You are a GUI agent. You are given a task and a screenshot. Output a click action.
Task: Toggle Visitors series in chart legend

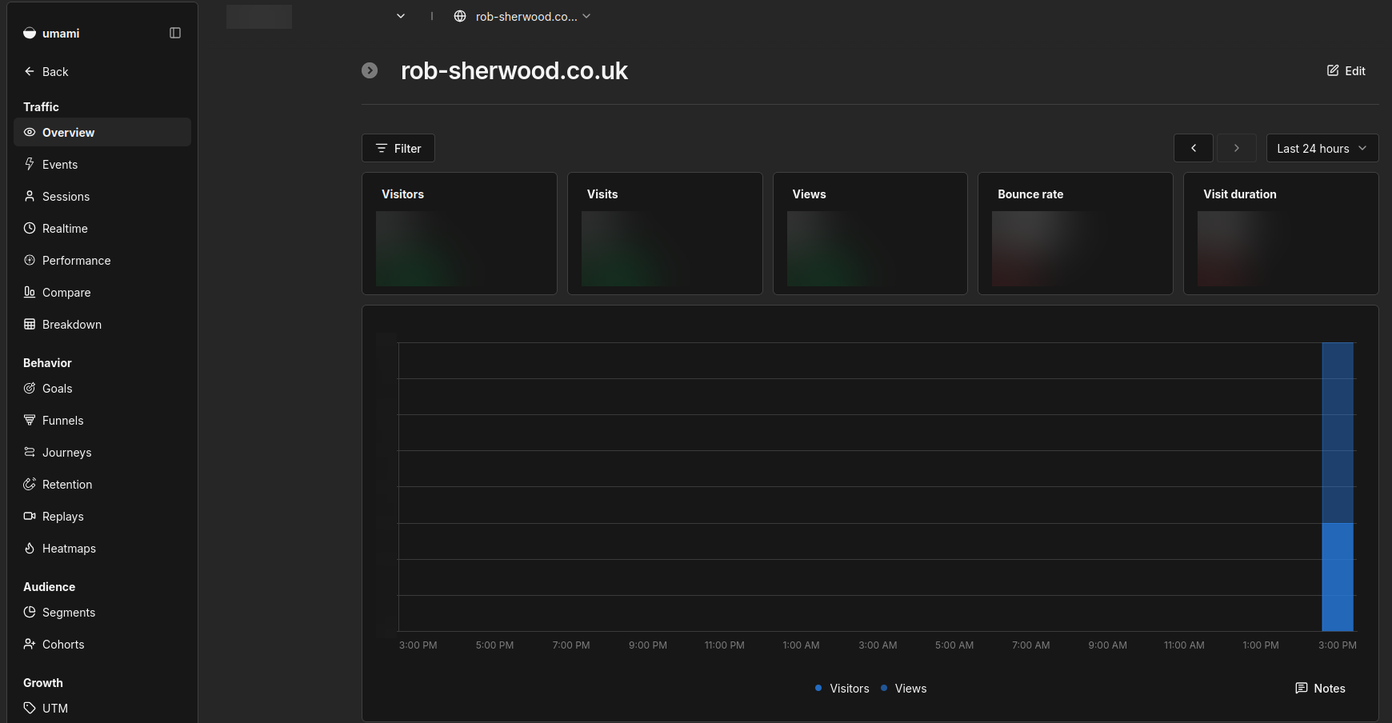coord(842,688)
